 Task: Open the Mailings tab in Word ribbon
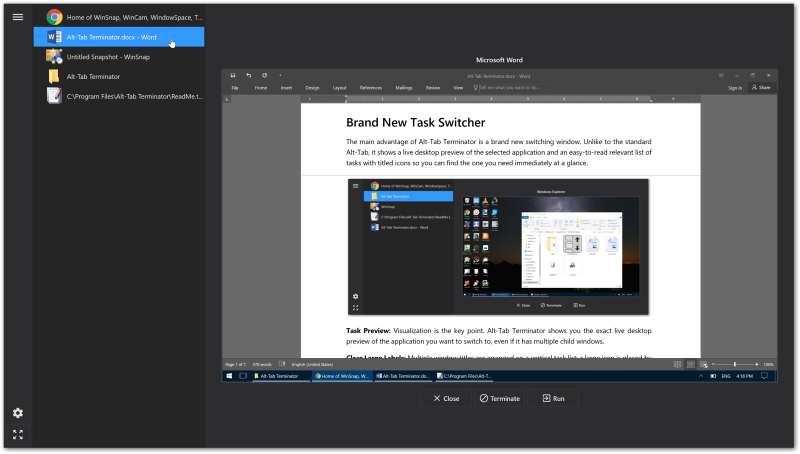403,88
